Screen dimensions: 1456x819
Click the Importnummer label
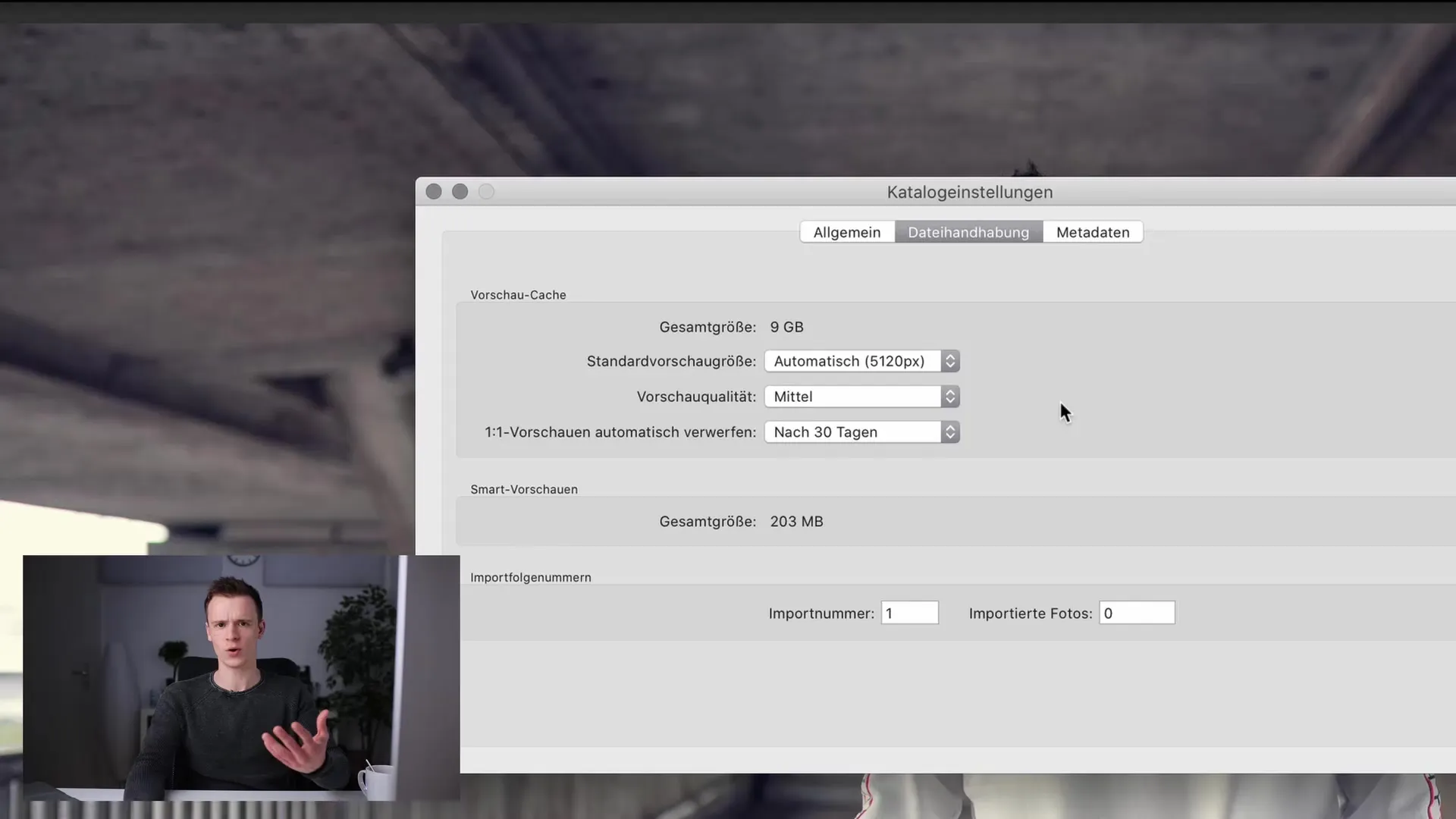[821, 613]
